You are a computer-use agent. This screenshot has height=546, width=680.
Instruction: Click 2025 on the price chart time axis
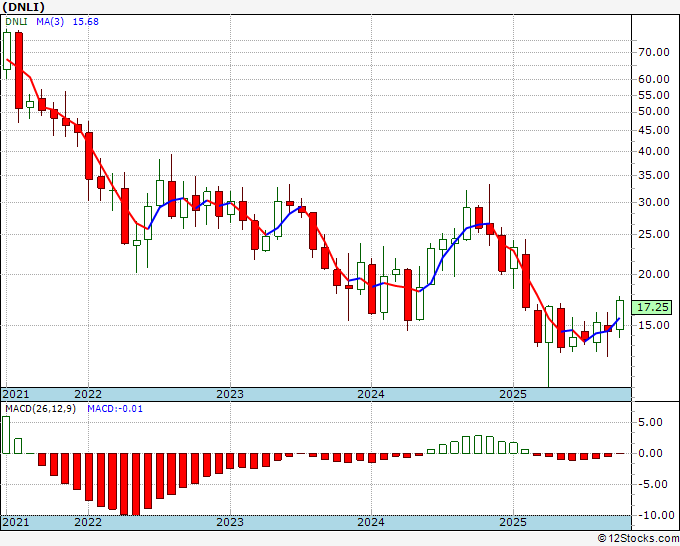[x=513, y=394]
